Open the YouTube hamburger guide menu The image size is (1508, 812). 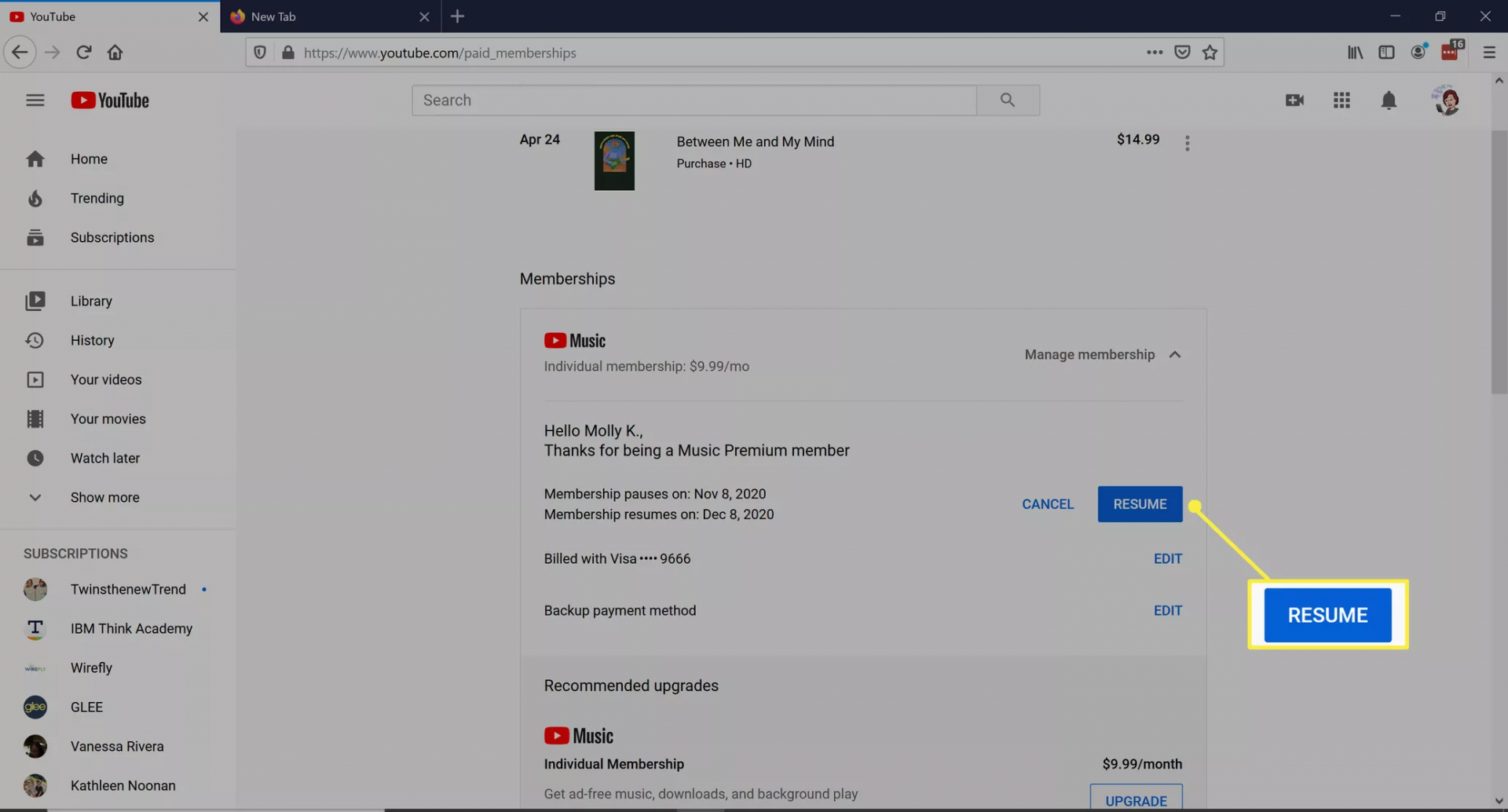[x=35, y=101]
